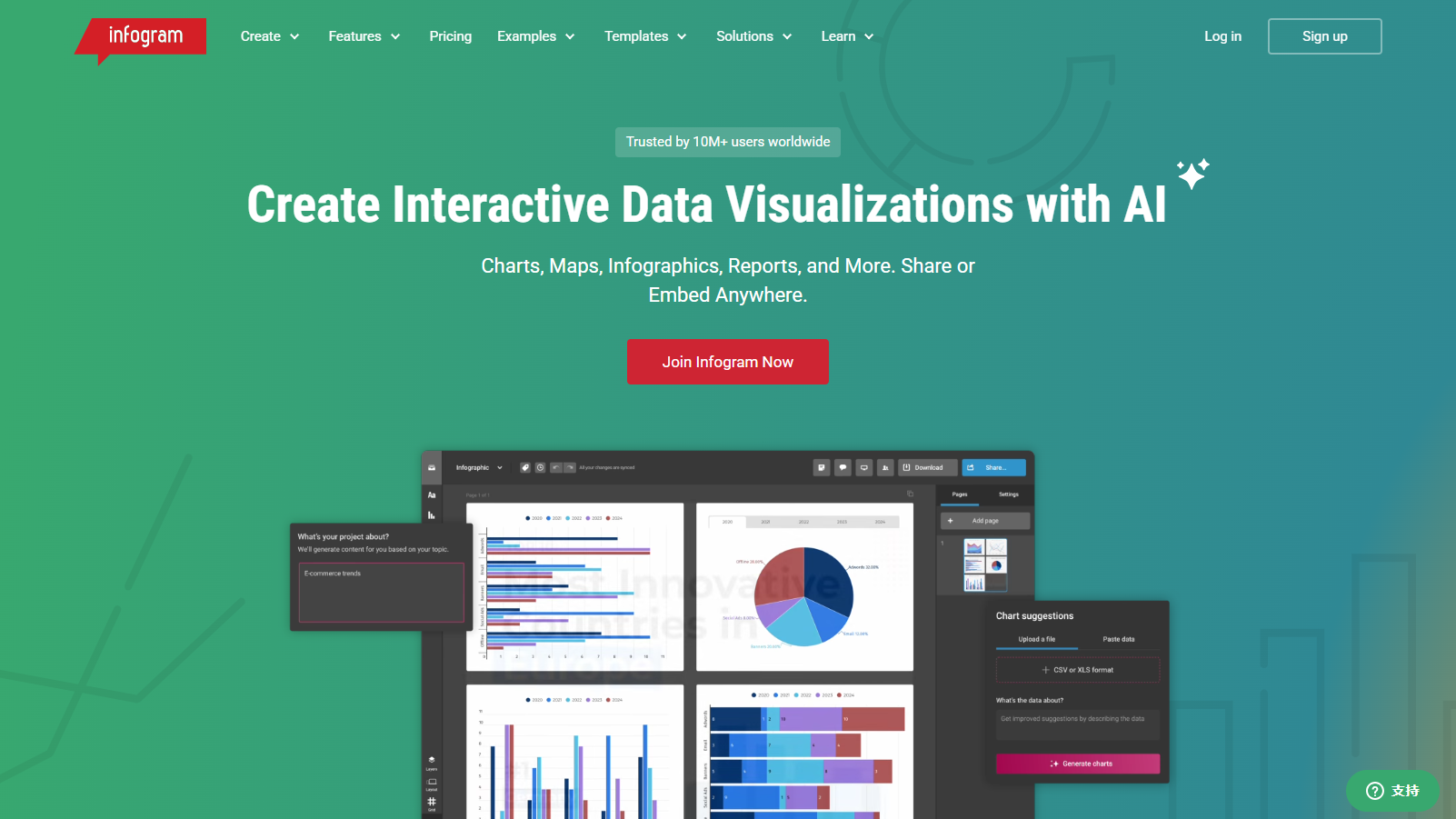Click the Infogram logo

coord(141,38)
